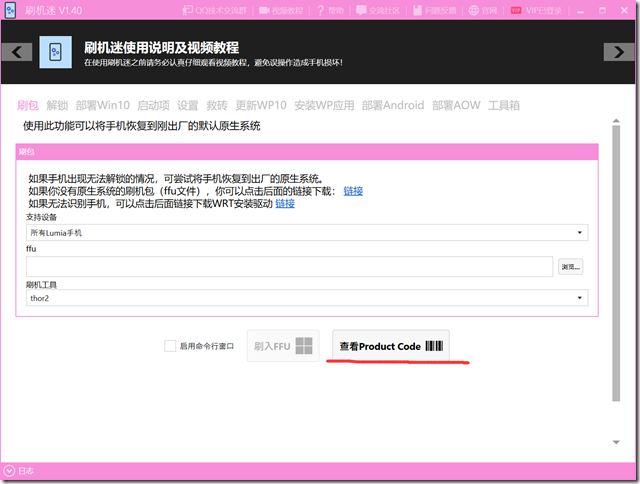Expand the 日志 log panel
Screen dimensions: 640x484
click(x=10, y=471)
